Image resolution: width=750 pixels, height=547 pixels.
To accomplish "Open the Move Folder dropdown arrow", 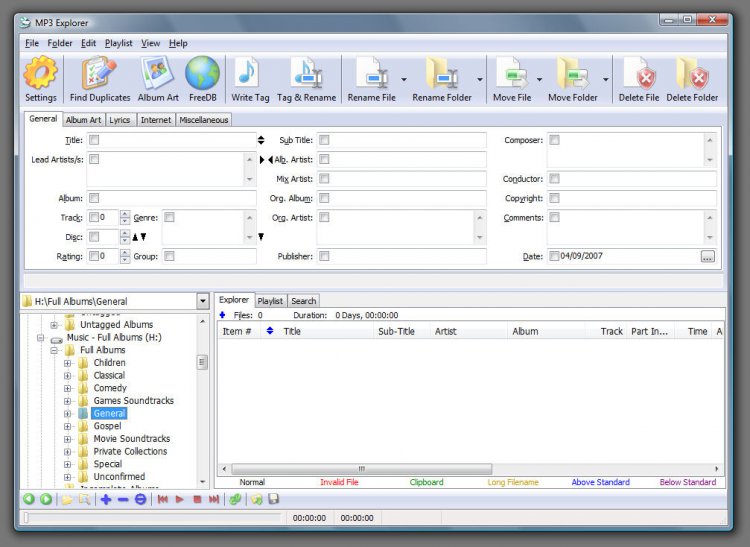I will [x=606, y=79].
